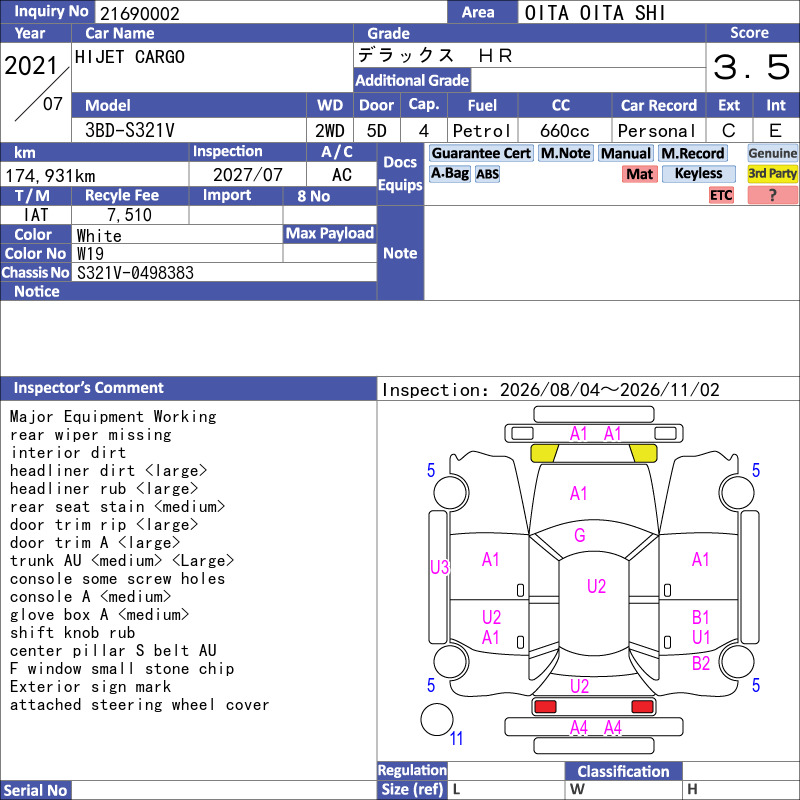Select the yellow 3rd Party badge
The height and width of the screenshot is (800, 800).
772,173
